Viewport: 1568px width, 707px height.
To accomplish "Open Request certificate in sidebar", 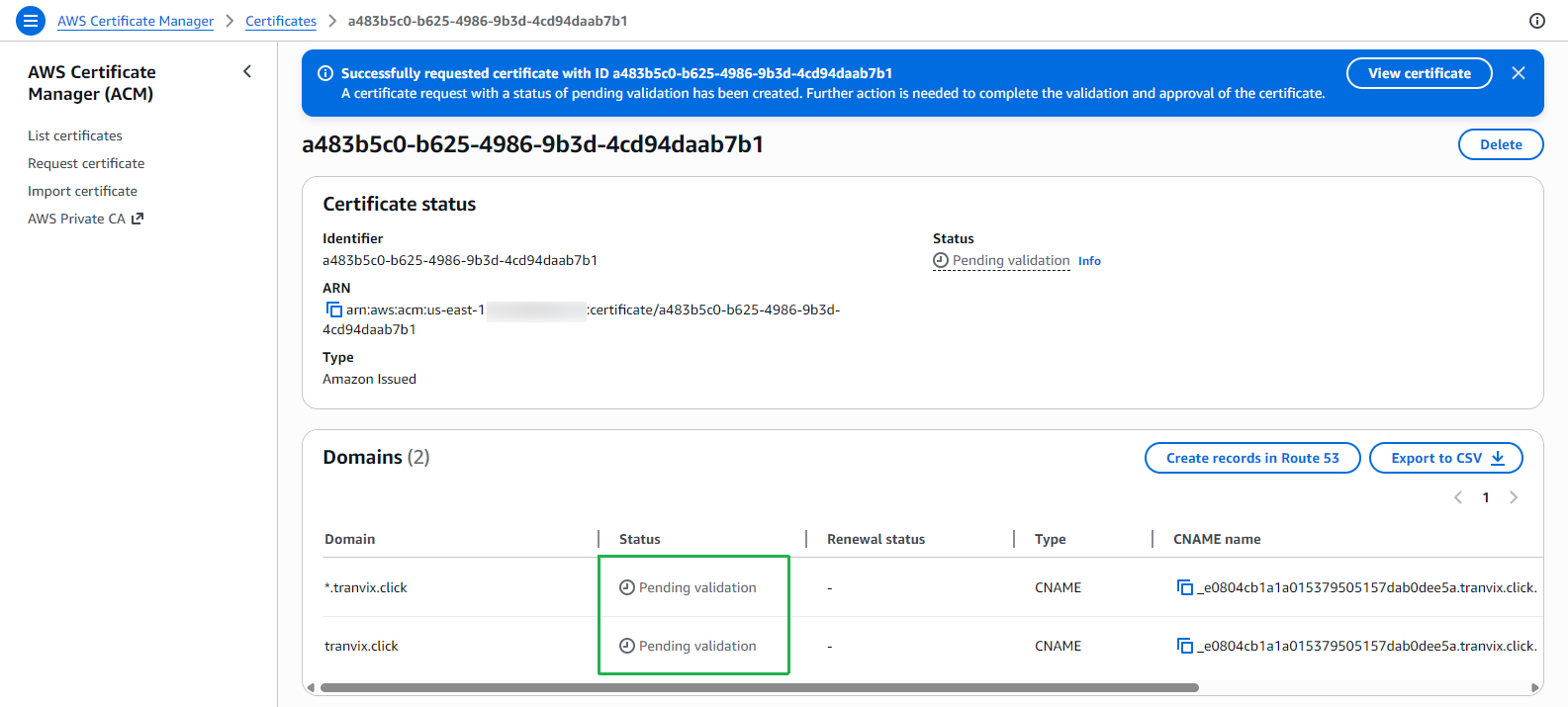I will 86,163.
